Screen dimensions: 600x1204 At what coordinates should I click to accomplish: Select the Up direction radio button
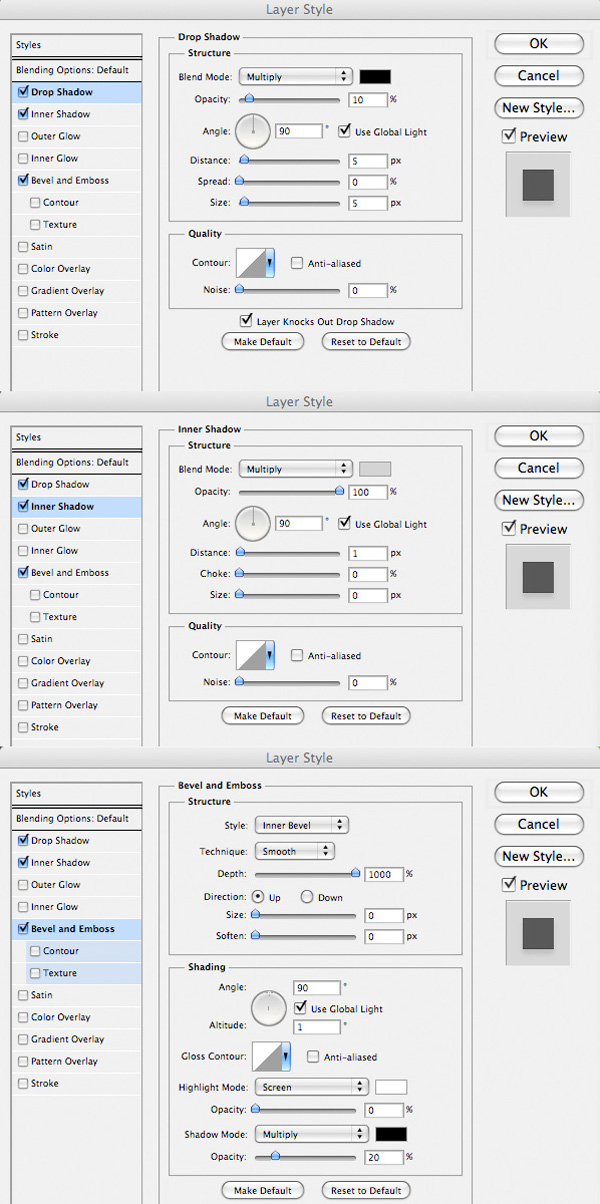pos(258,897)
